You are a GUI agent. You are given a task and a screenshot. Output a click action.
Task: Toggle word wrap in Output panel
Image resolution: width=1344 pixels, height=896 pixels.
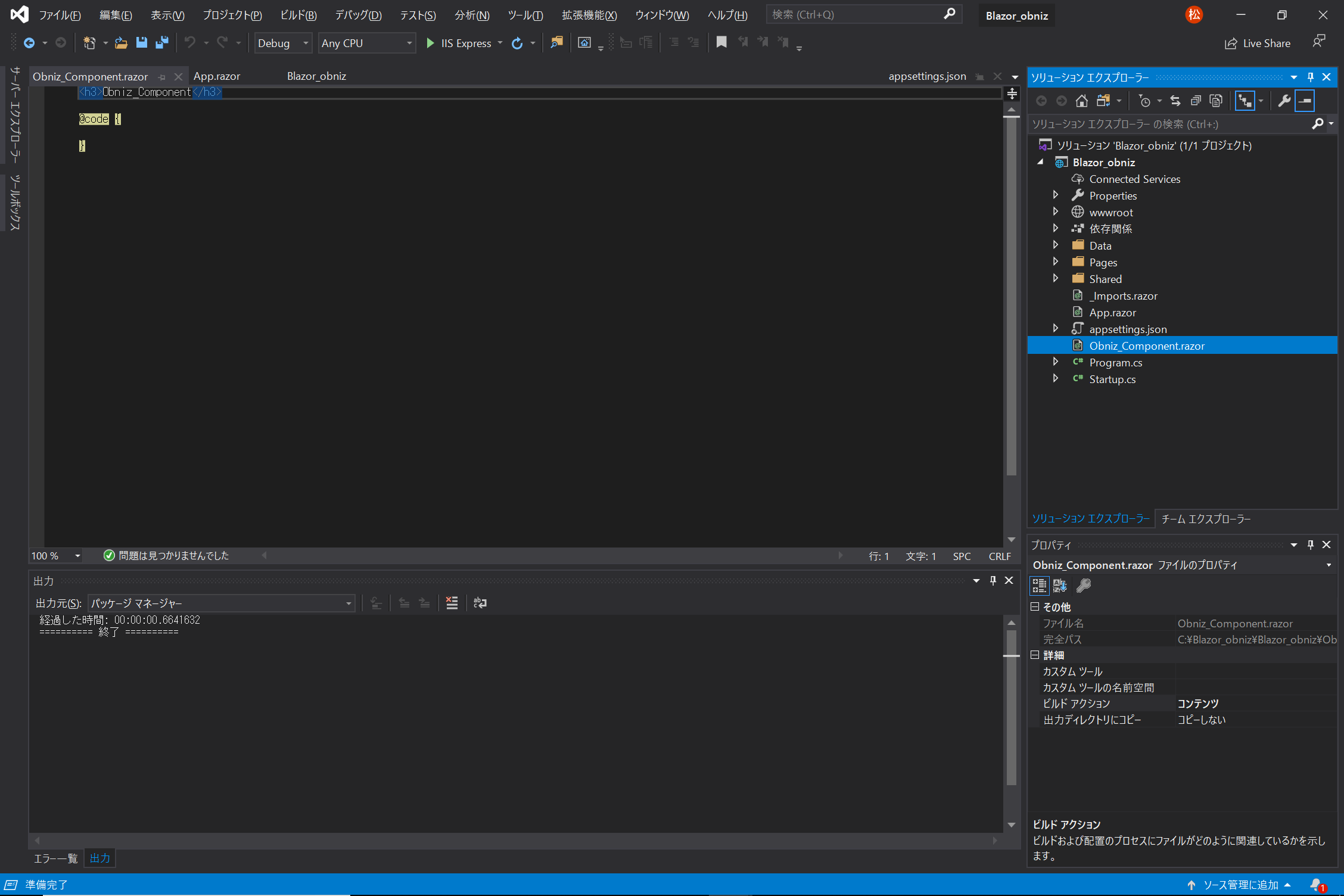pos(480,603)
